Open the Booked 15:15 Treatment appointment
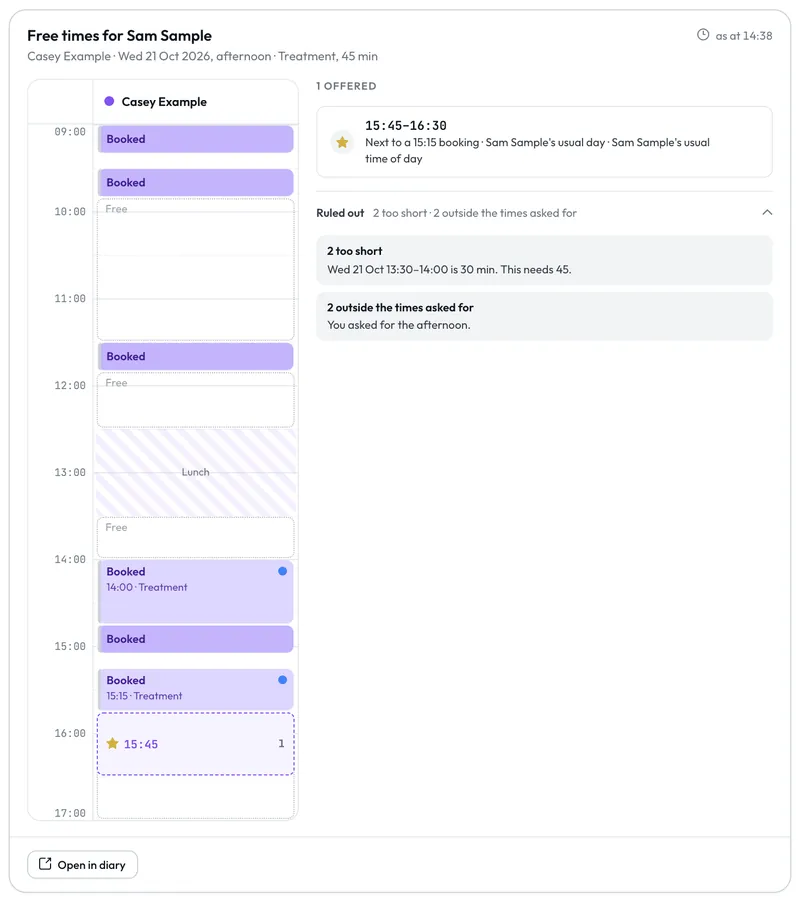The image size is (800, 901). (195, 689)
